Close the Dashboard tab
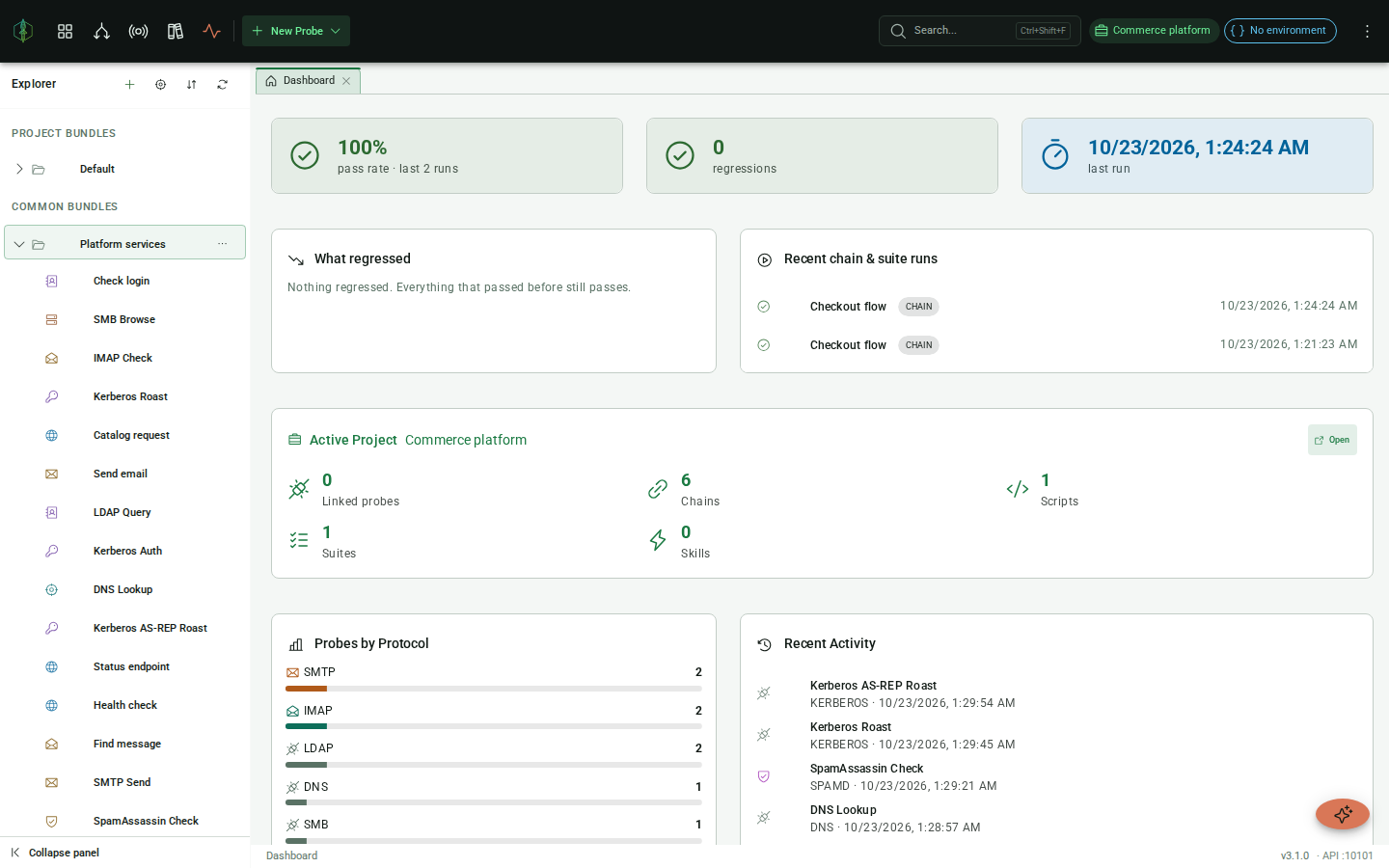This screenshot has width=1389, height=868. coord(346,81)
